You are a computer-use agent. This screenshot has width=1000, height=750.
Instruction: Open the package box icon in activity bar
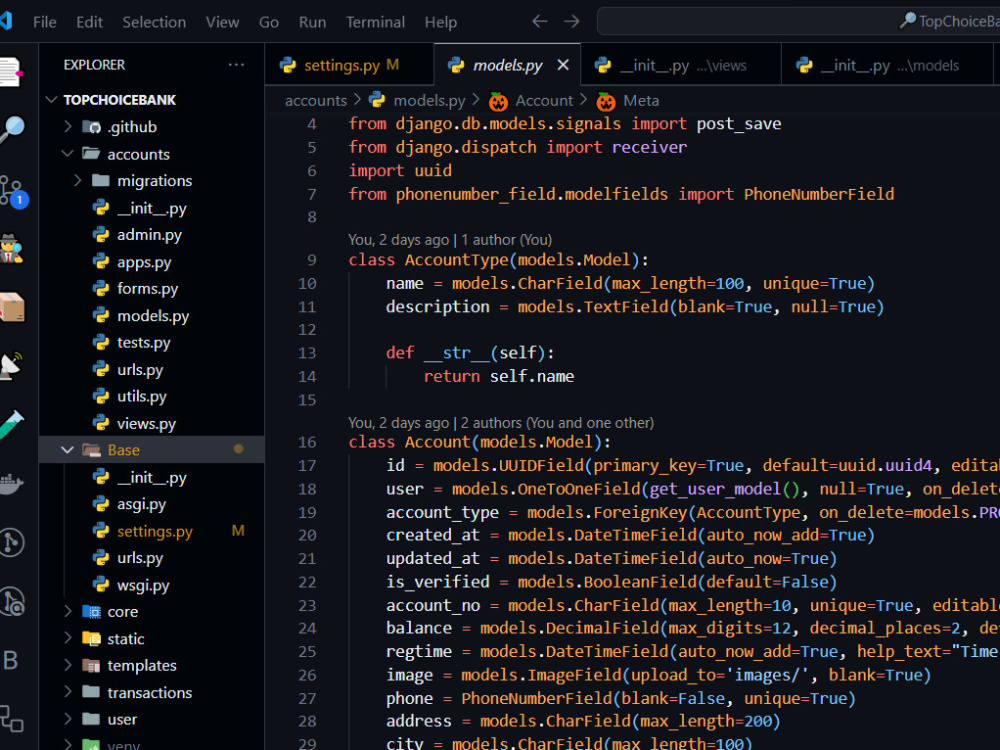(11, 307)
